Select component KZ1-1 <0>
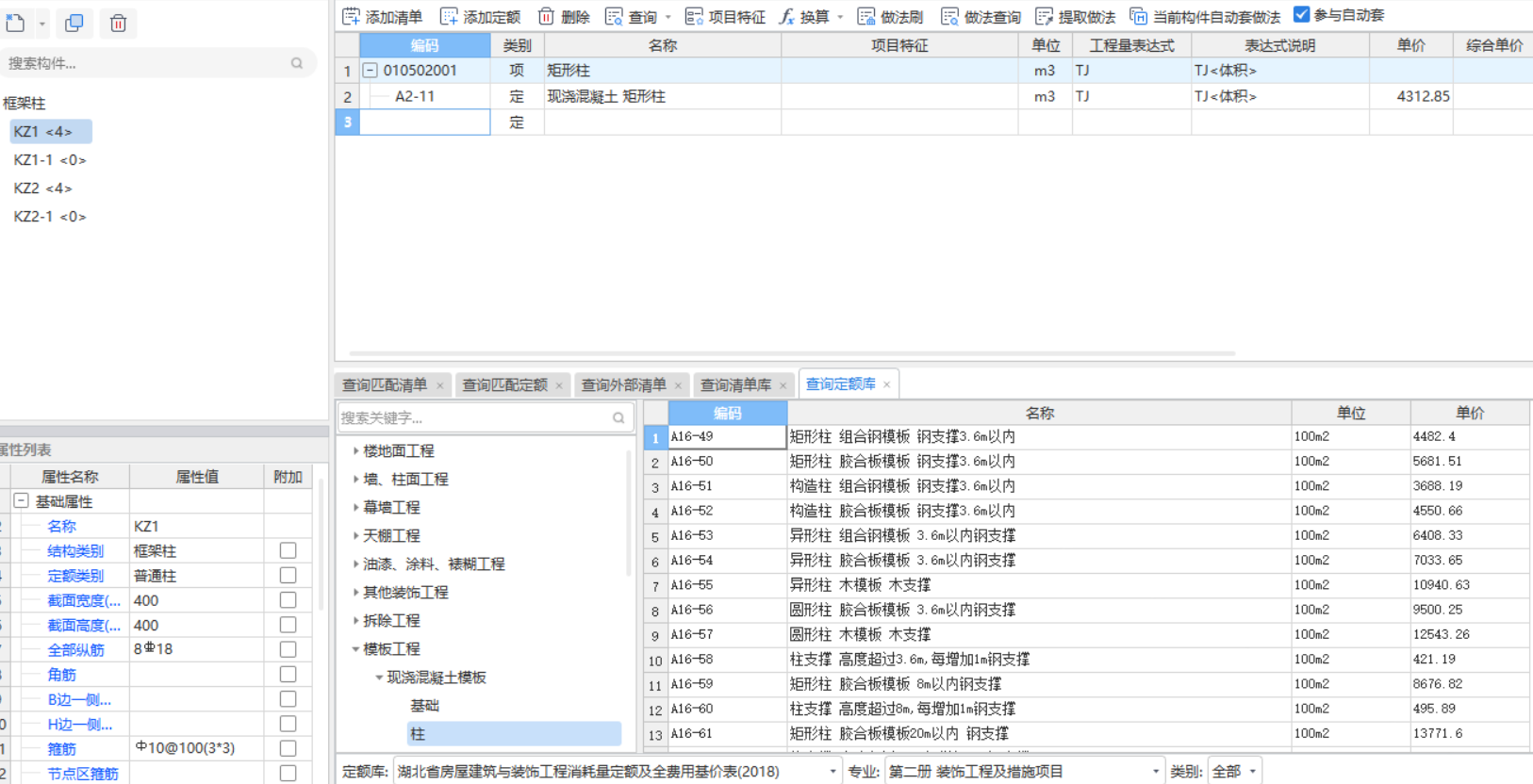This screenshot has width=1533, height=784. click(x=50, y=160)
